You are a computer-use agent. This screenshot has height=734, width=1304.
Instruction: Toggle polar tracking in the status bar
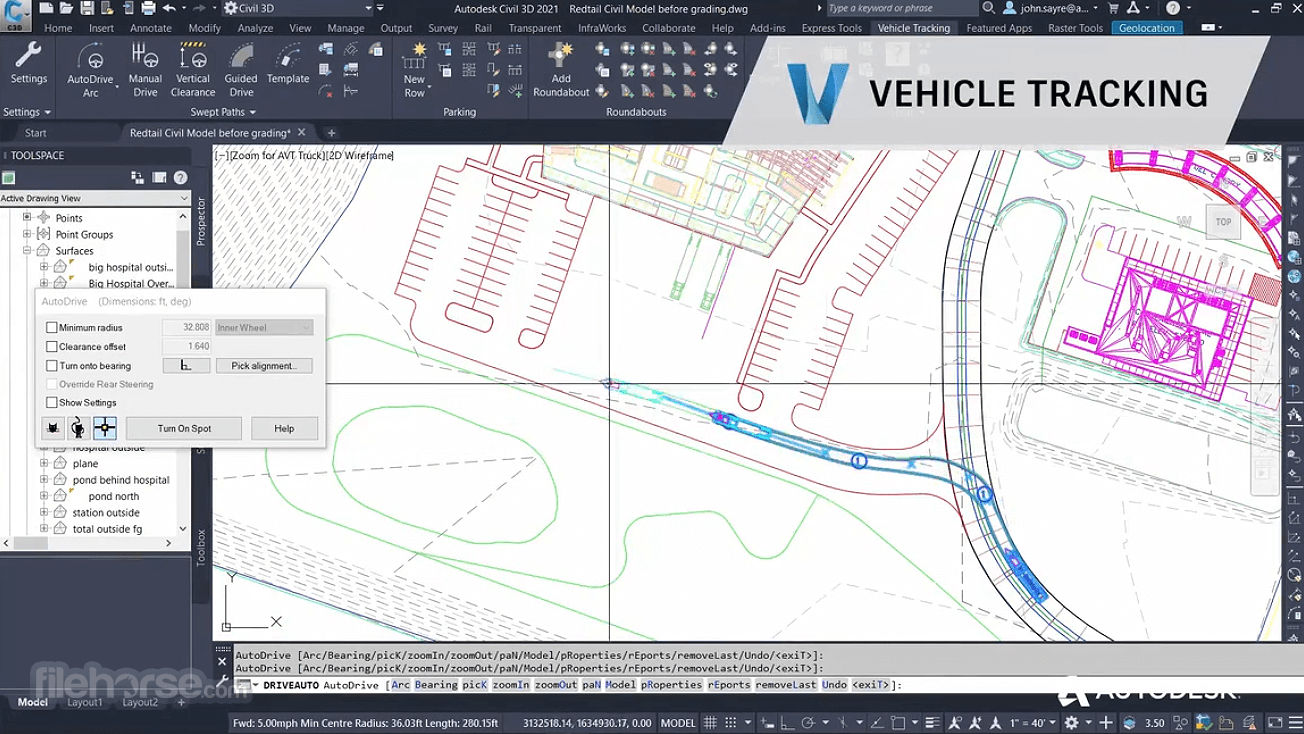click(807, 723)
